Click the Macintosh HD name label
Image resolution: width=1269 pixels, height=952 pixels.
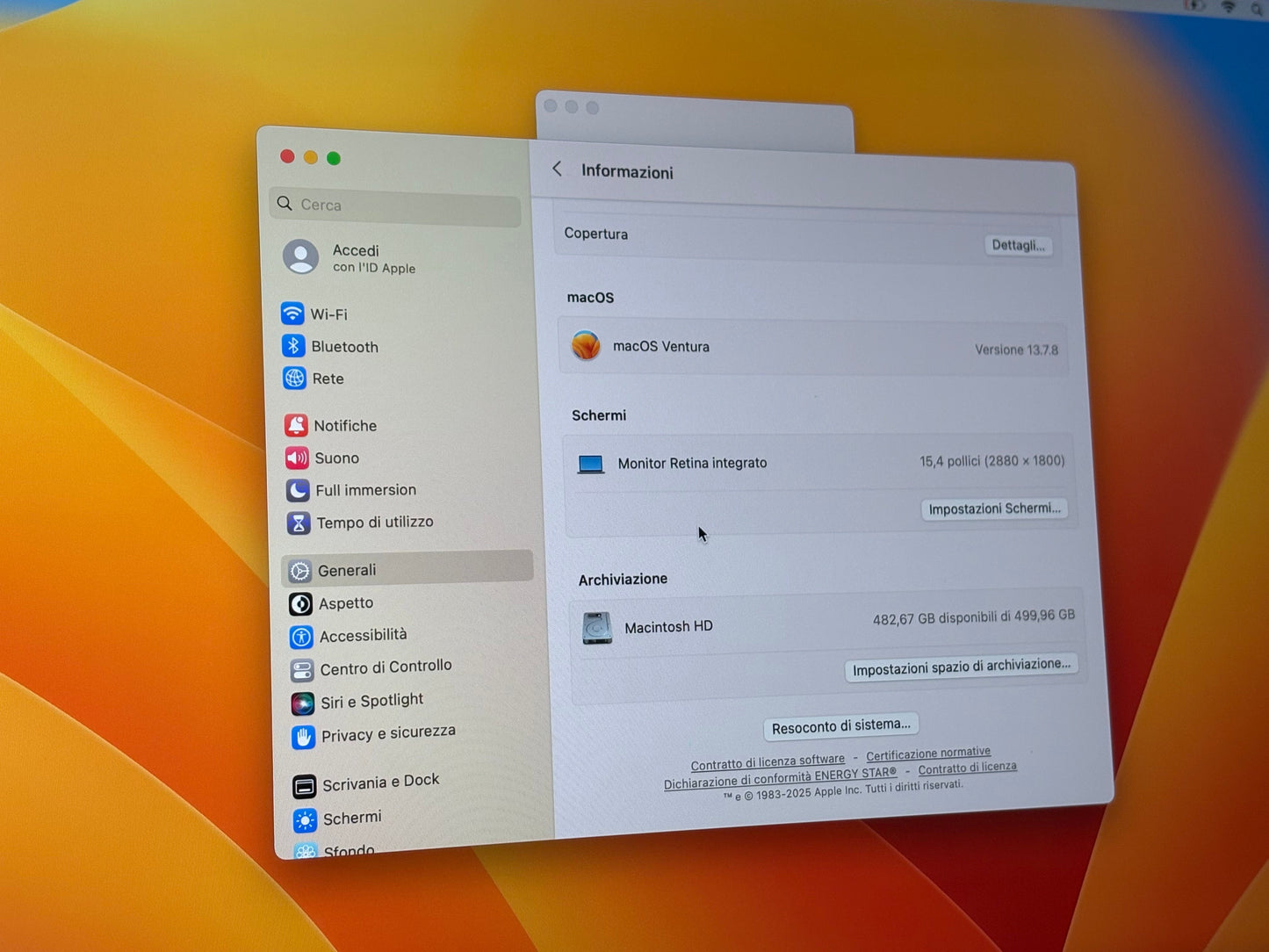[x=668, y=627]
